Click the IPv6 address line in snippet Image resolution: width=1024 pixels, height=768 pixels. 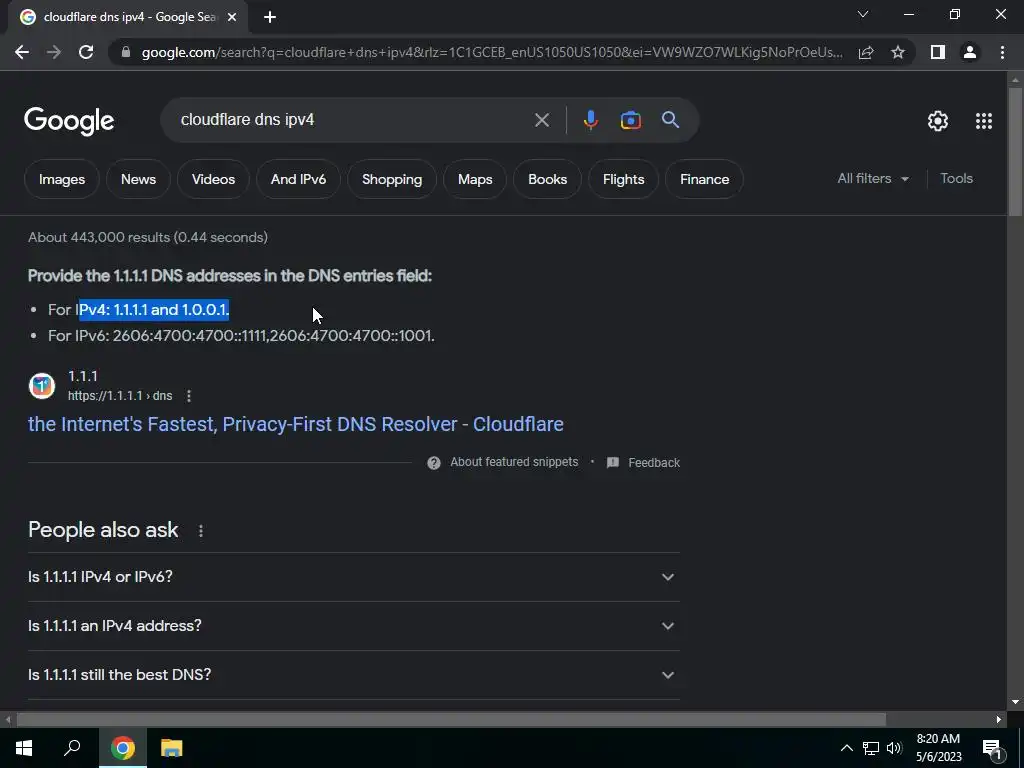(241, 336)
